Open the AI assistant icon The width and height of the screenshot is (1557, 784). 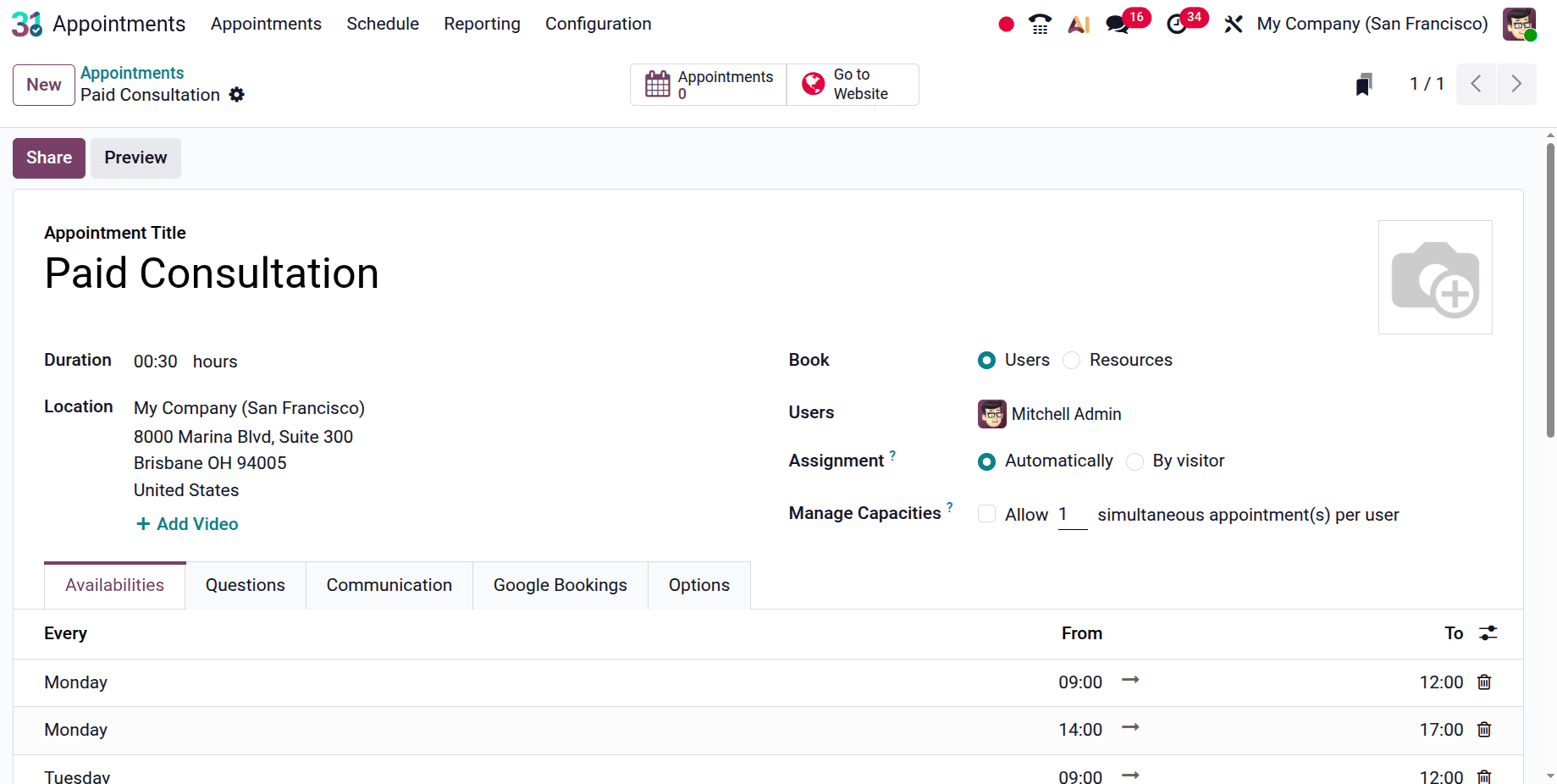coord(1079,25)
